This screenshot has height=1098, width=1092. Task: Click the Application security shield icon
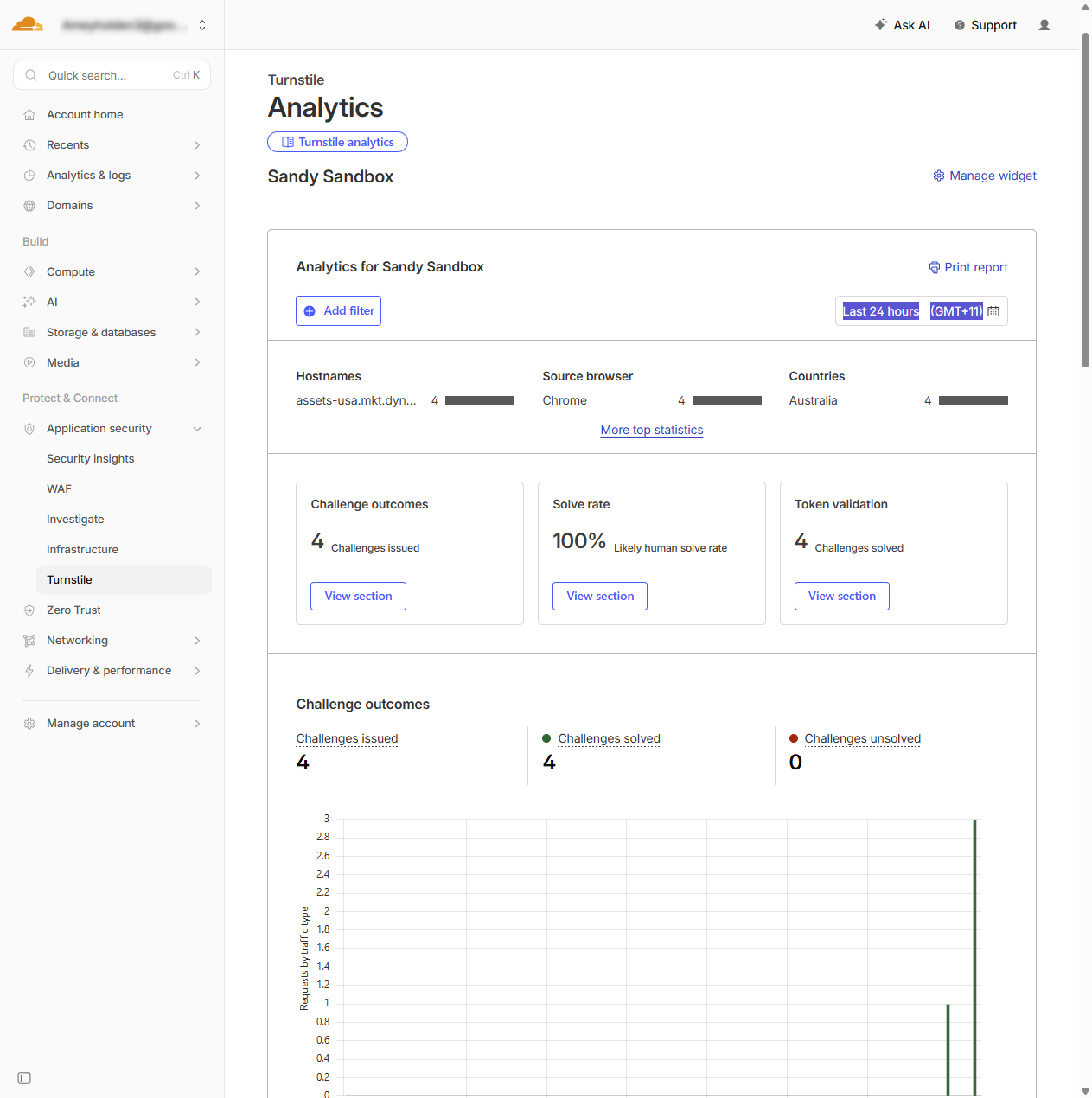click(x=29, y=429)
